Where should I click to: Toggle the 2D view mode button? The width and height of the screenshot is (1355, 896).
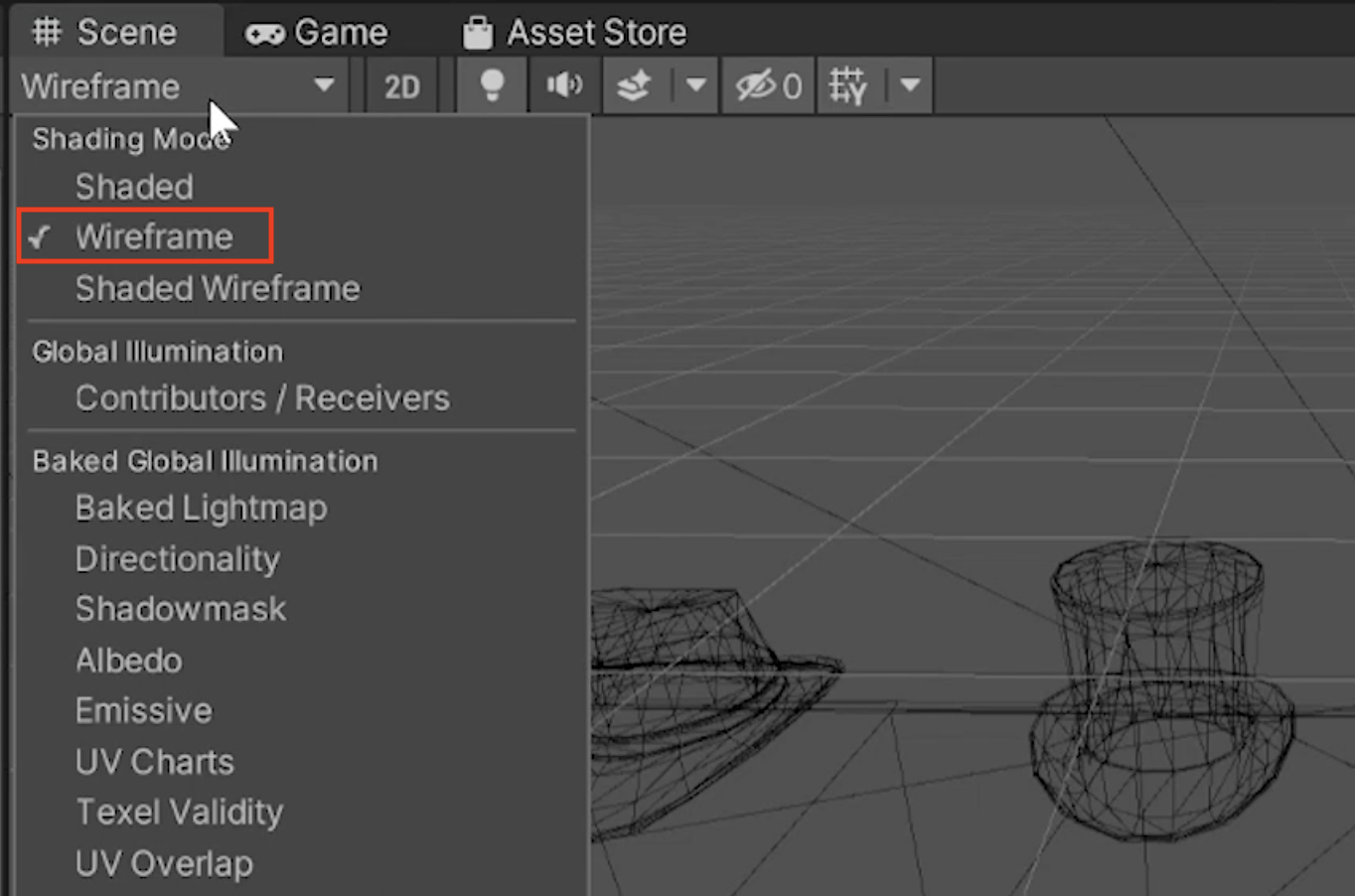401,87
